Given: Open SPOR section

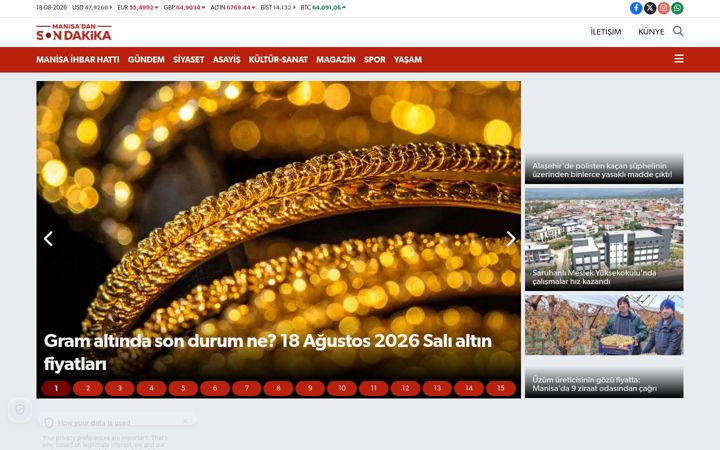Looking at the screenshot, I should [x=375, y=60].
